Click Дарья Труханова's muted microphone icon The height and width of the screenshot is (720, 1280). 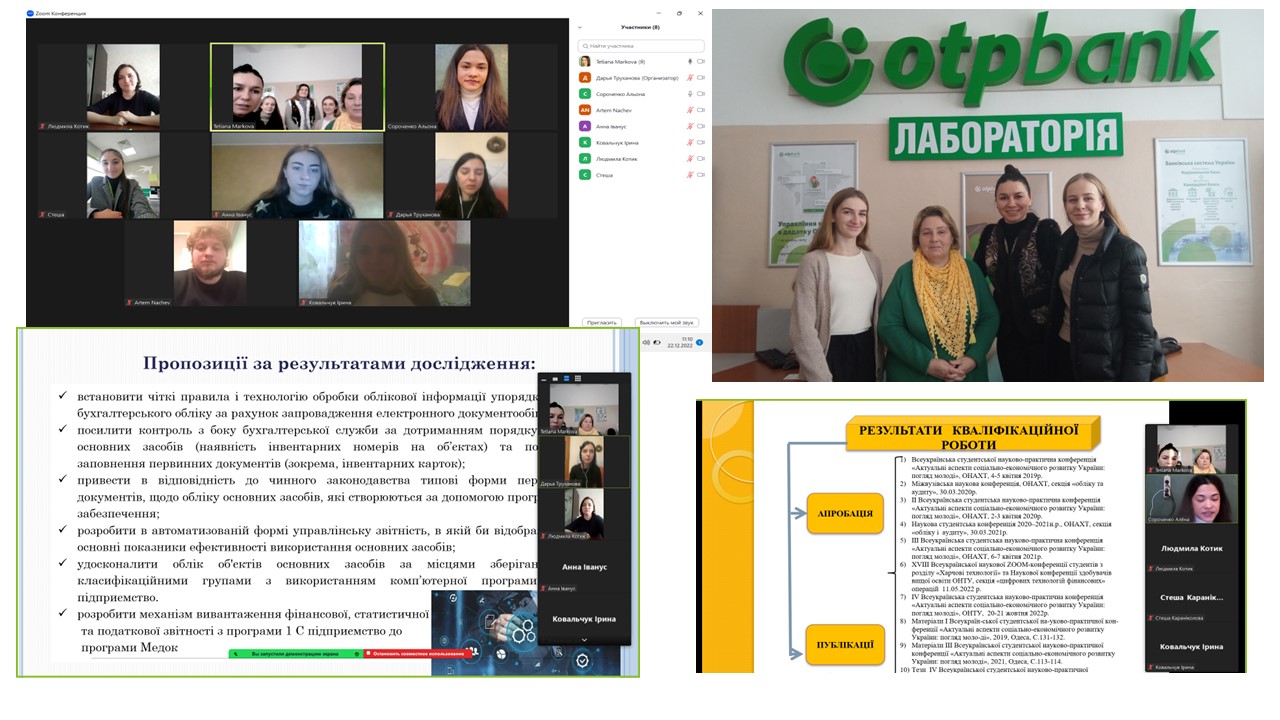(690, 78)
